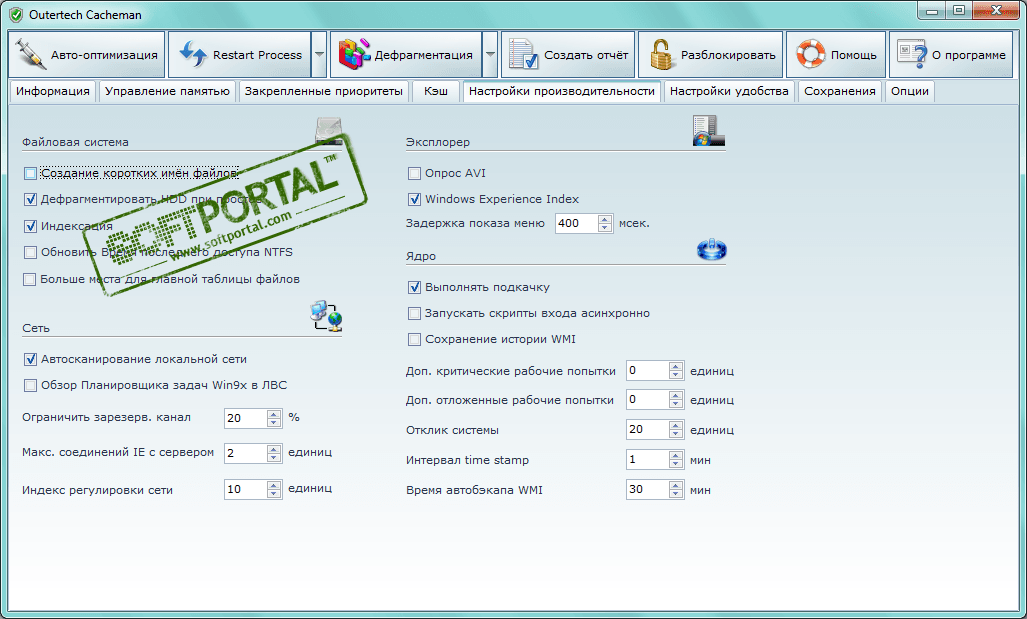Screen dimensions: 1027x619
Task: Open the Информация tab
Action: click(x=53, y=91)
